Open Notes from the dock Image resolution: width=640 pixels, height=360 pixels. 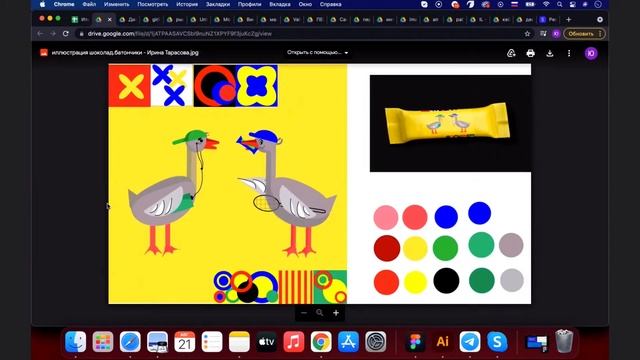(239, 341)
